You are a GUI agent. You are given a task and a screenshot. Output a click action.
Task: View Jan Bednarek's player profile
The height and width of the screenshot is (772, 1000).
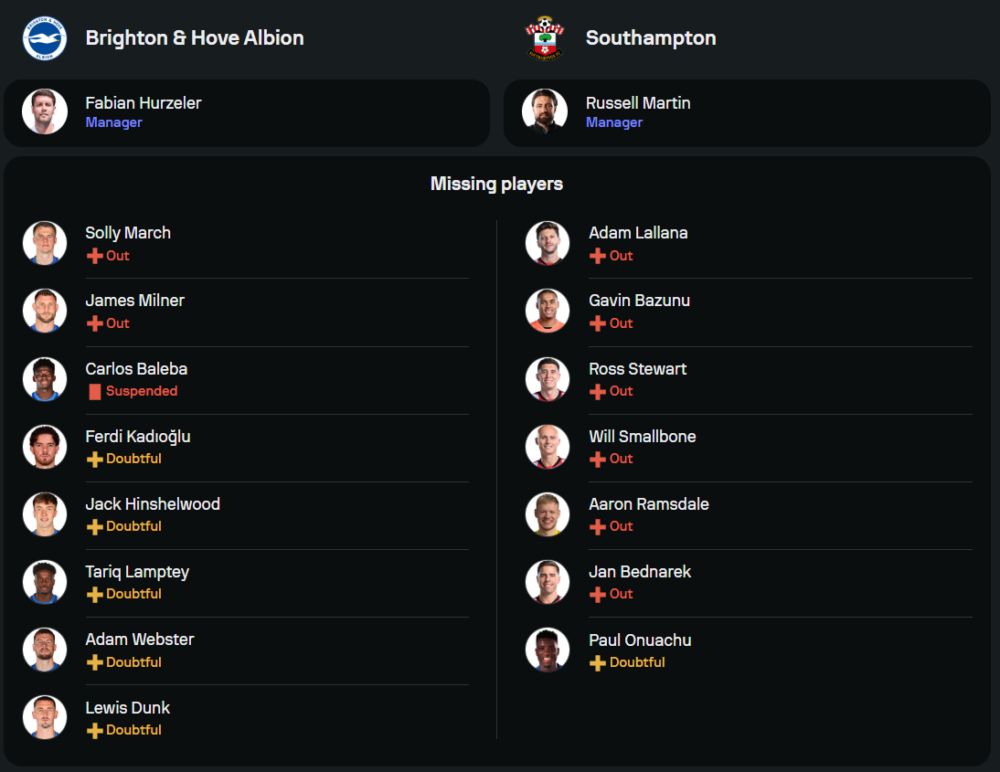[639, 572]
